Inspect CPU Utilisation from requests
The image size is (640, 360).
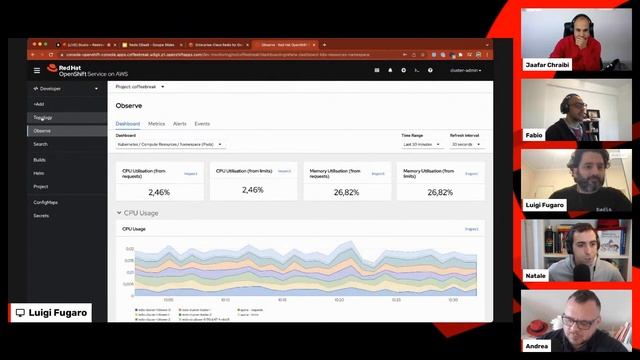[x=191, y=174]
